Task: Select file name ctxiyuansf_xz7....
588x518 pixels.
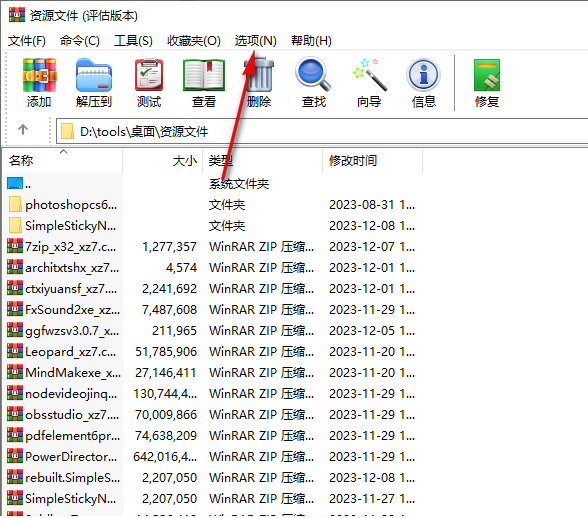Action: pos(71,288)
